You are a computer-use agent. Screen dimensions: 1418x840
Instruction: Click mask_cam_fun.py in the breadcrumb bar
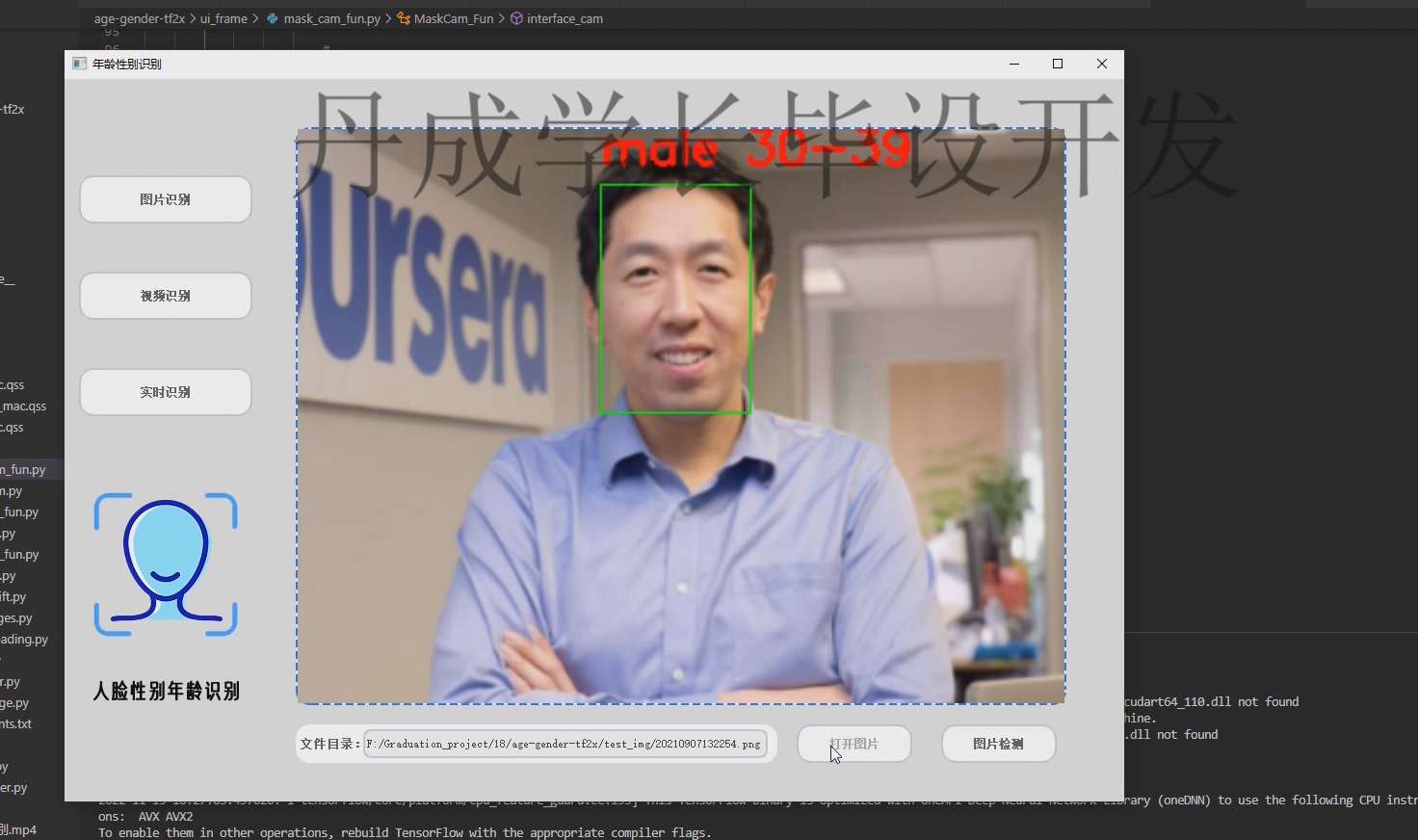tap(330, 18)
